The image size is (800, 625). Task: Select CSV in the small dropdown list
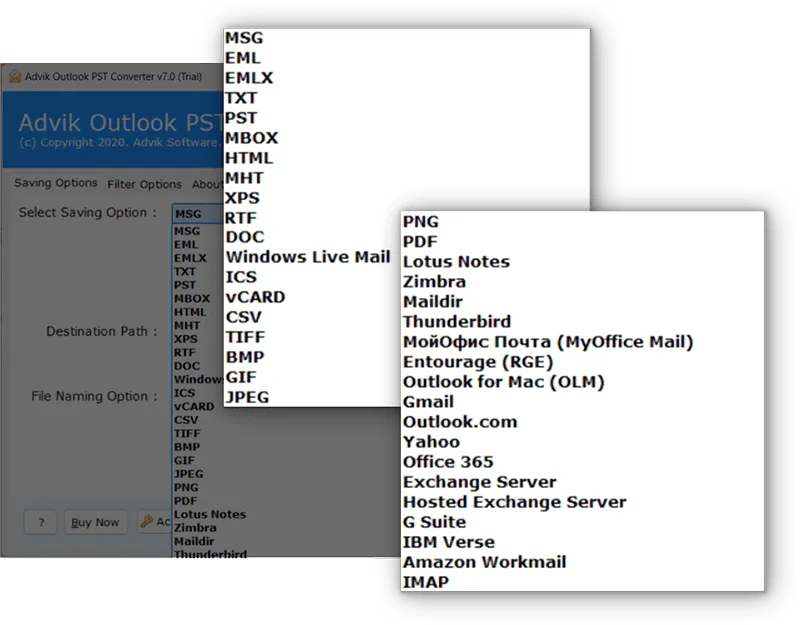tap(186, 420)
